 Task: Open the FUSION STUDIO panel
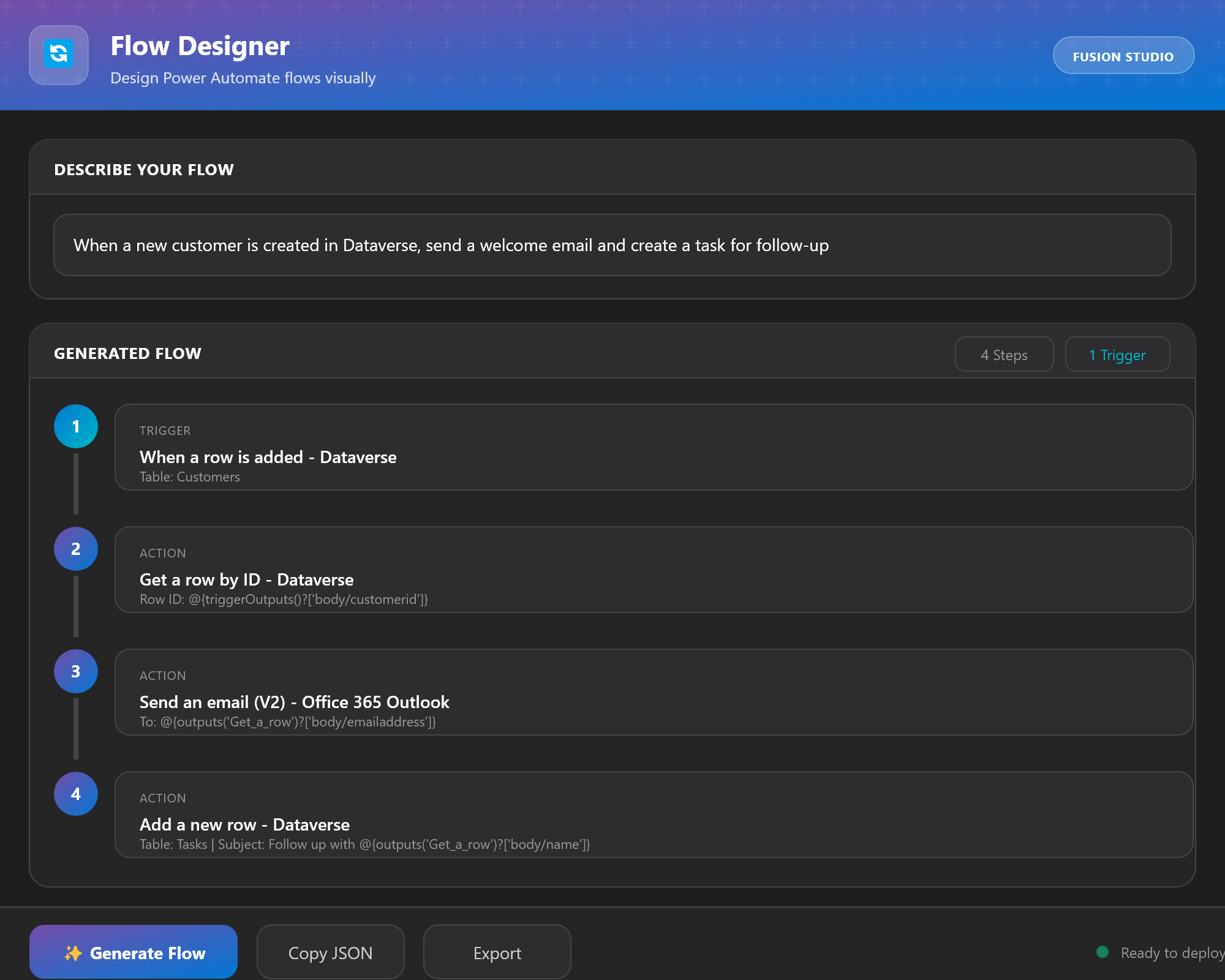point(1123,56)
